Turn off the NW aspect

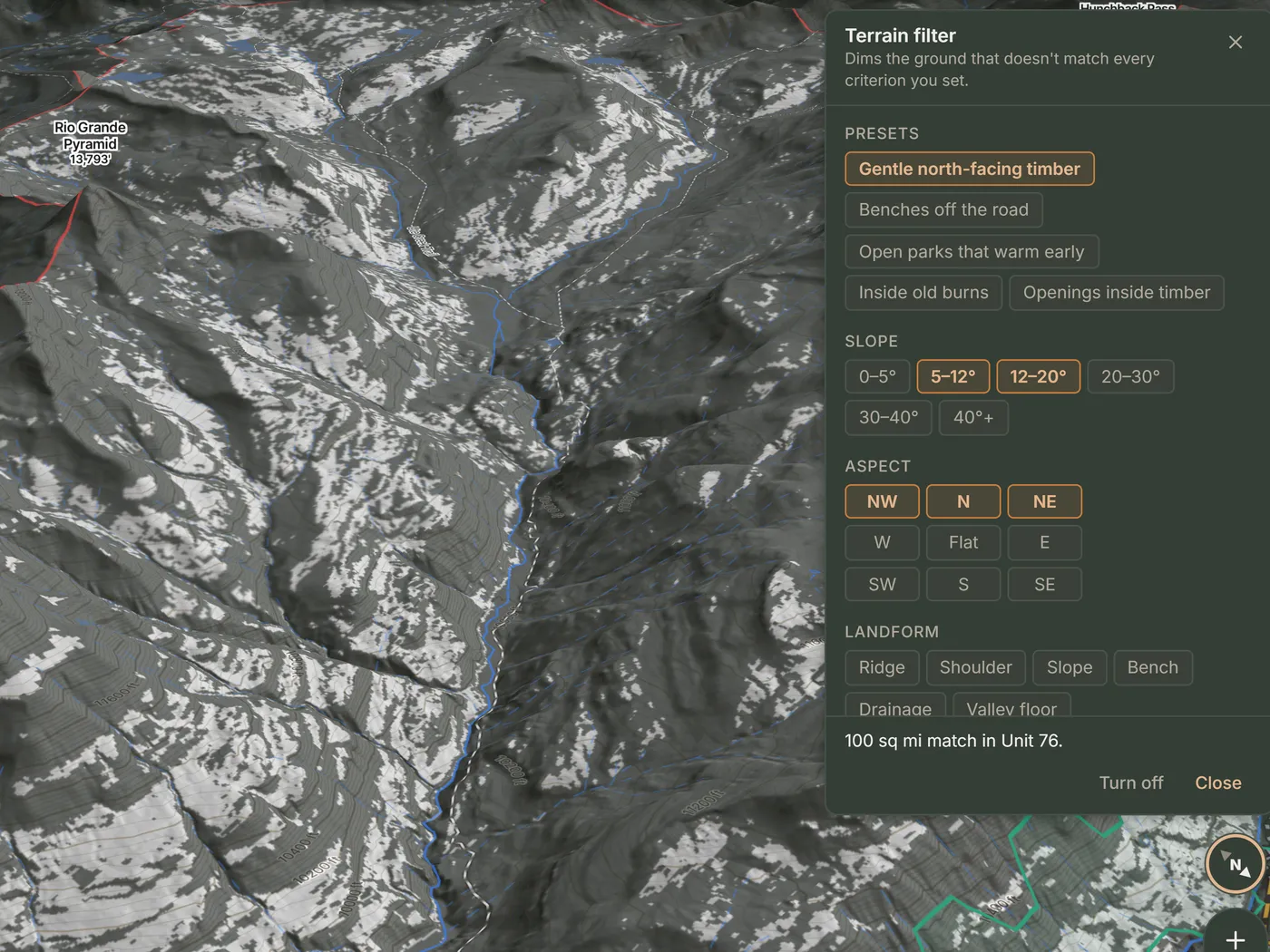pos(882,501)
